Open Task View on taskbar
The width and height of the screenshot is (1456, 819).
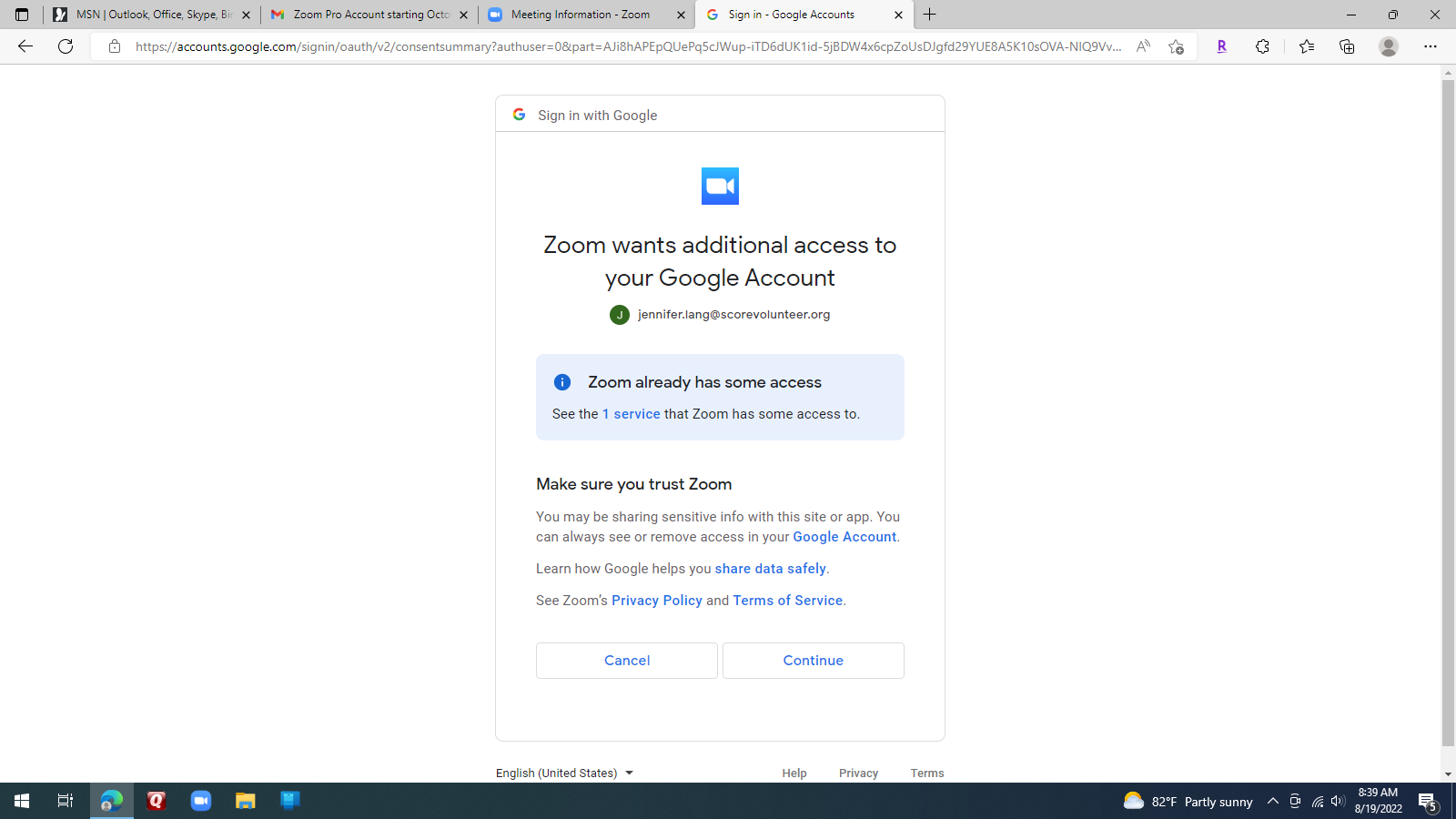(66, 801)
